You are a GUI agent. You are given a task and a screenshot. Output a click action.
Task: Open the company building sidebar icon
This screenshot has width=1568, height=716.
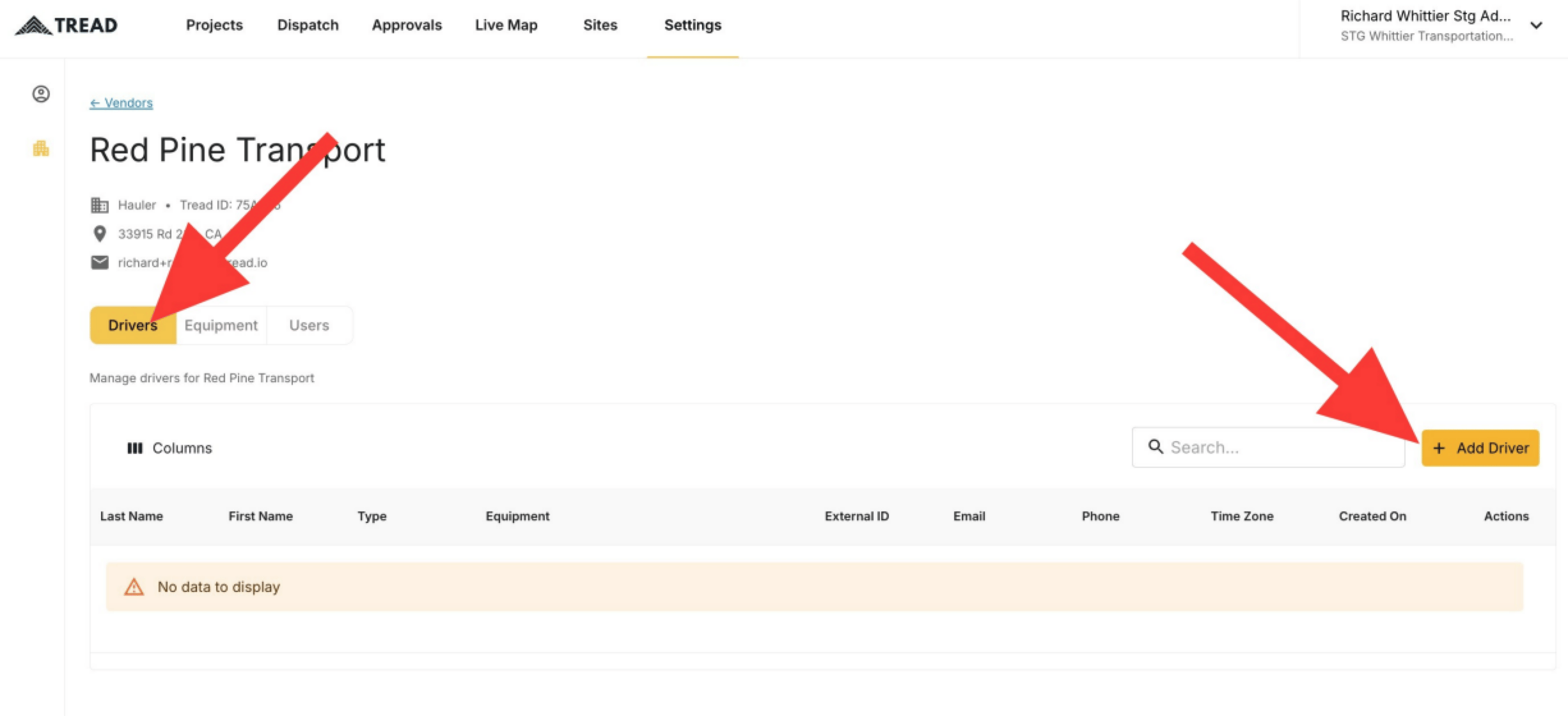point(41,148)
